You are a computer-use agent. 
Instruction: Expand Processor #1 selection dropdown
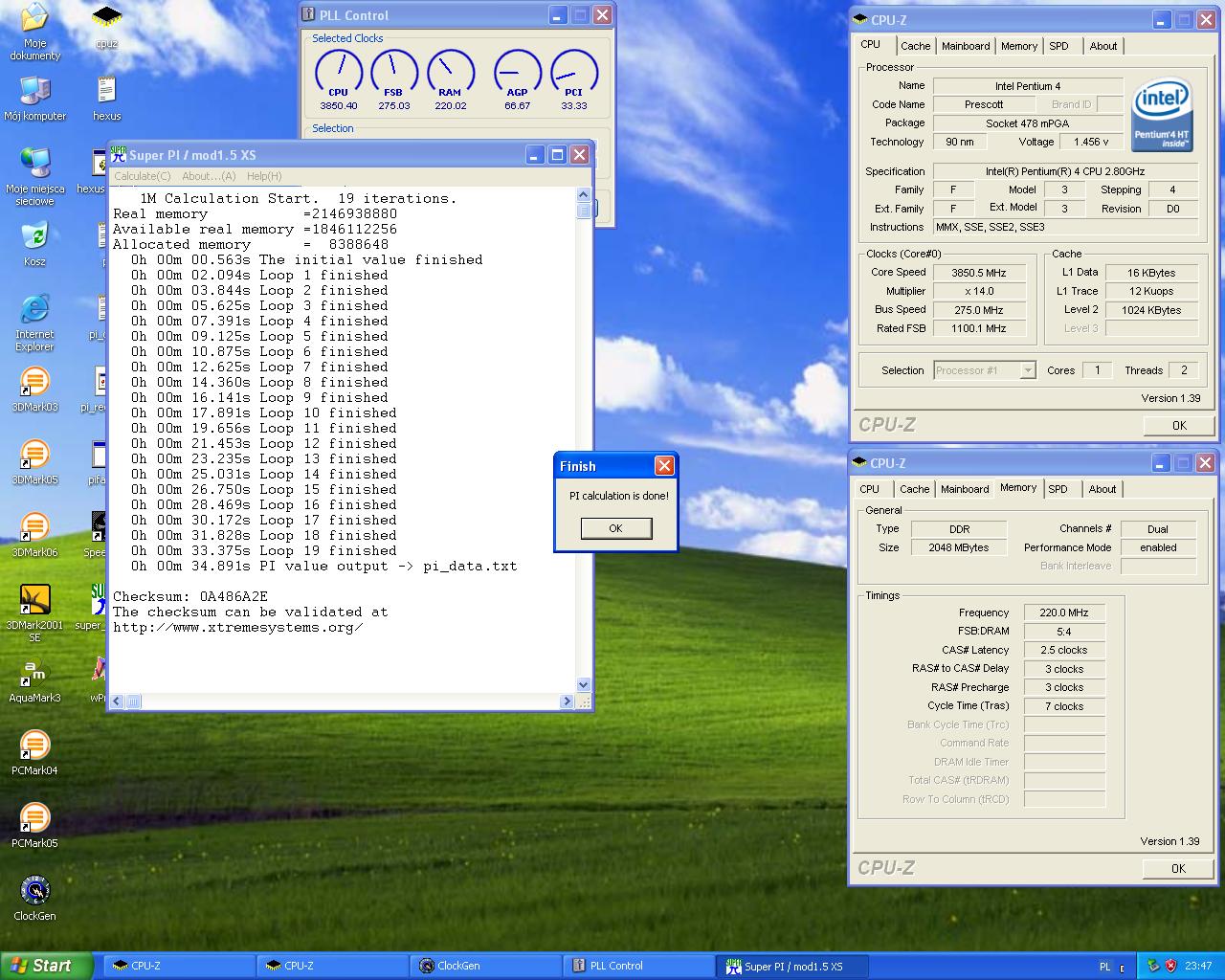1028,370
